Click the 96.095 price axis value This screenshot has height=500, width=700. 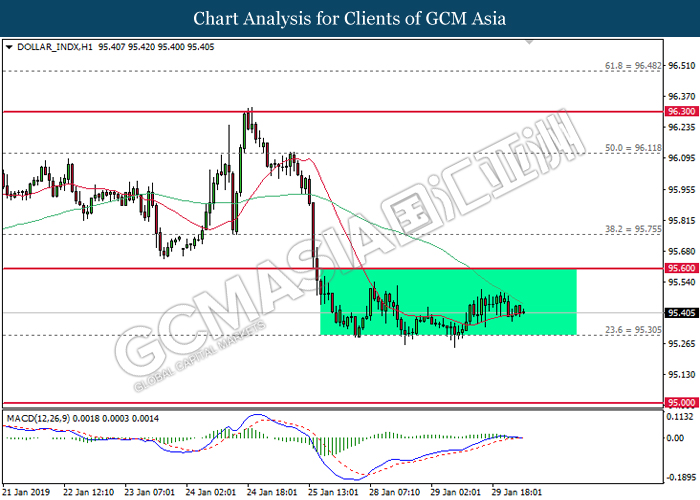pyautogui.click(x=681, y=158)
